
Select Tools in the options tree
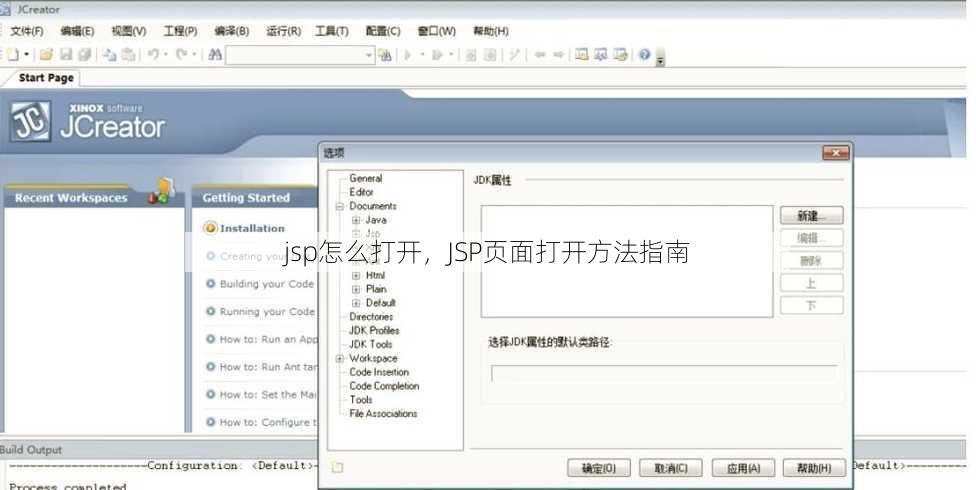coord(361,400)
